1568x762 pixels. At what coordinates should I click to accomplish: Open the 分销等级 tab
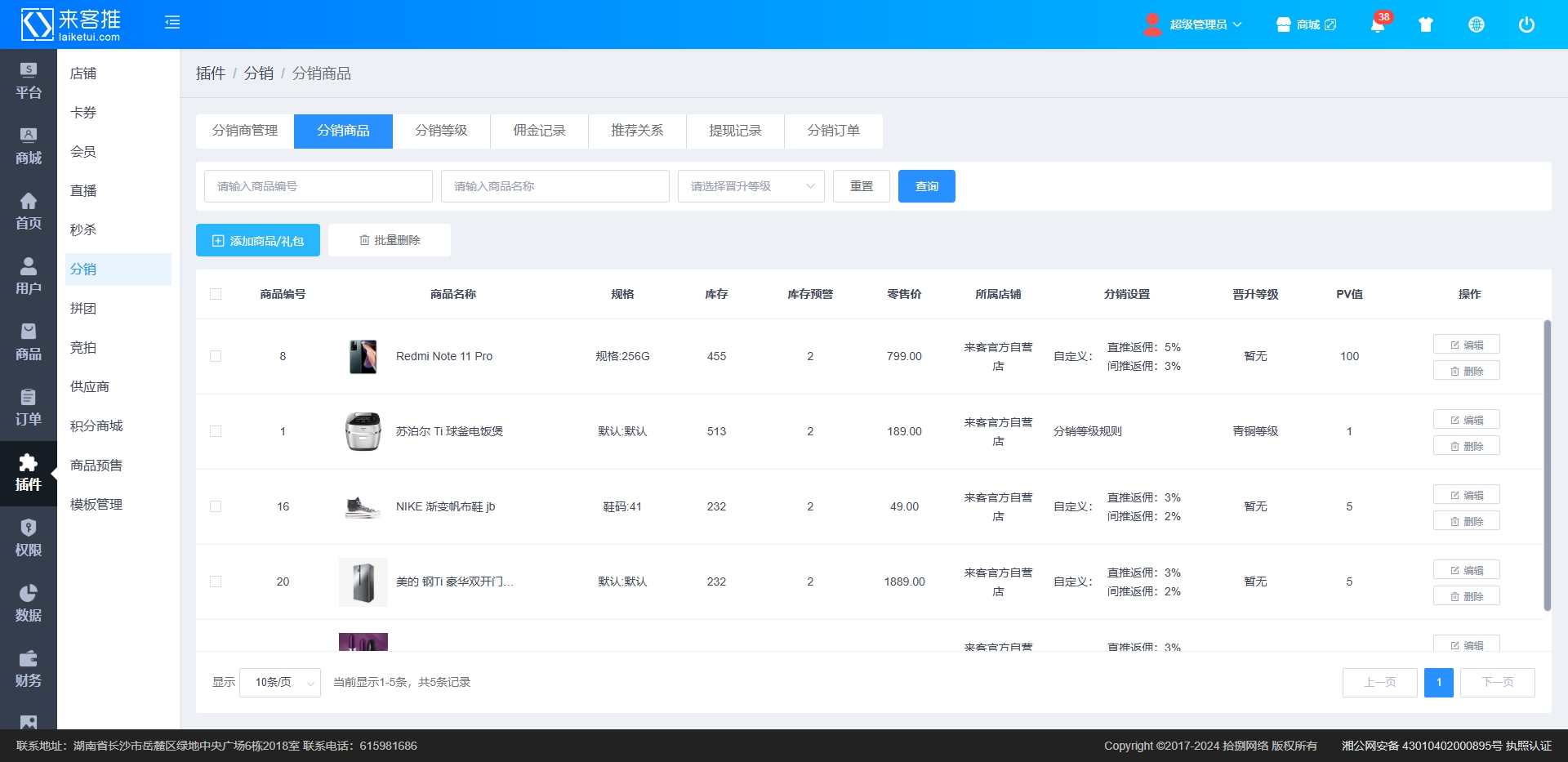pyautogui.click(x=441, y=131)
